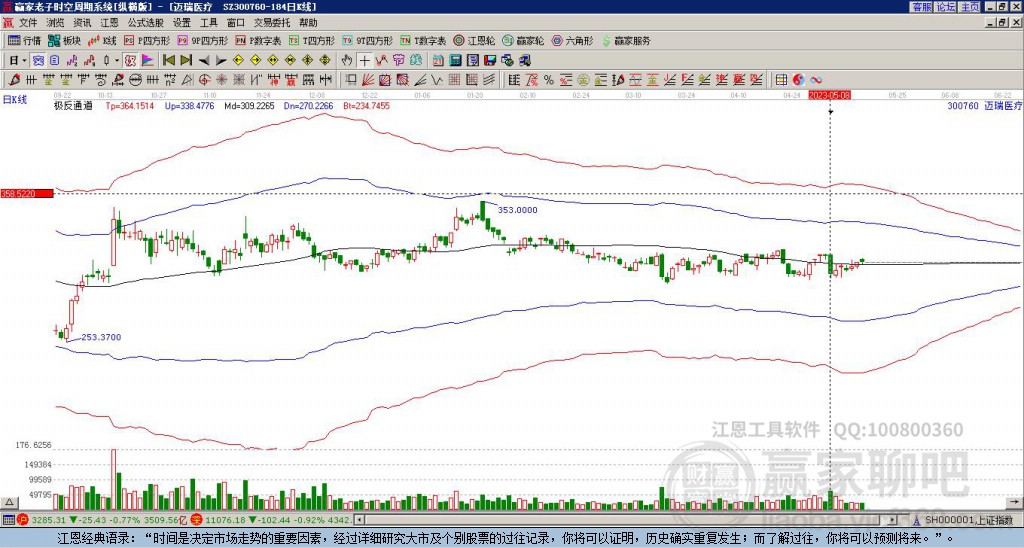Screen dimensions: 1024x548
Task: Open the 公式选股 menu
Action: [x=146, y=23]
